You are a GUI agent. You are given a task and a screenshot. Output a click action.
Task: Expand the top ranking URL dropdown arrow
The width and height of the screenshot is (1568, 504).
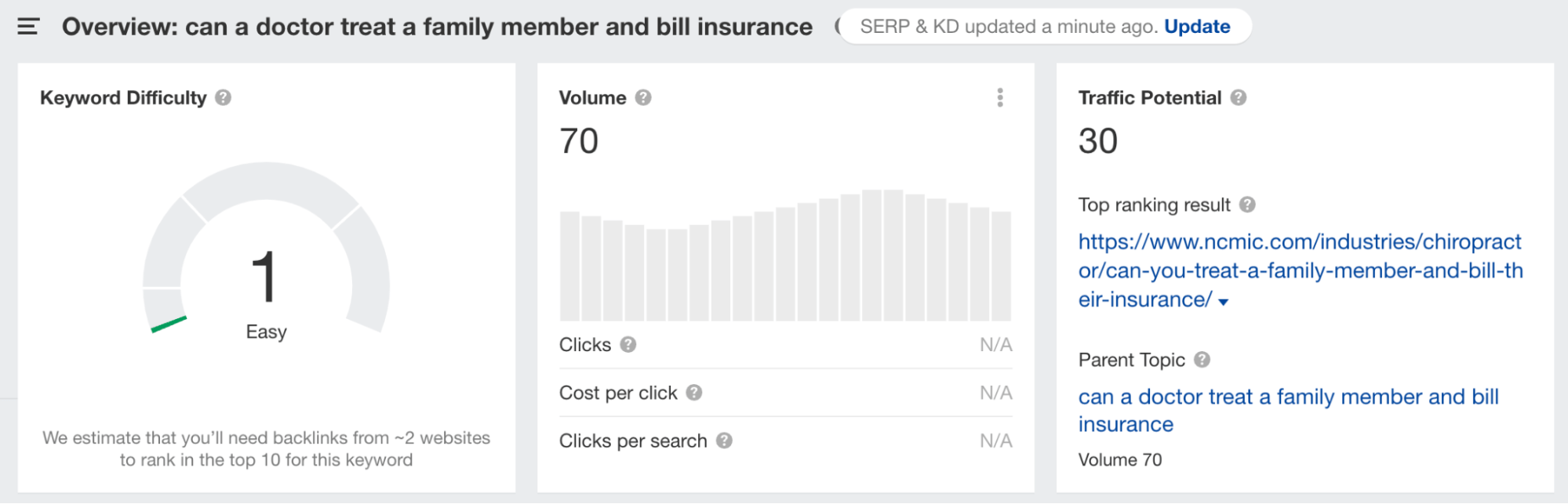point(1224,302)
